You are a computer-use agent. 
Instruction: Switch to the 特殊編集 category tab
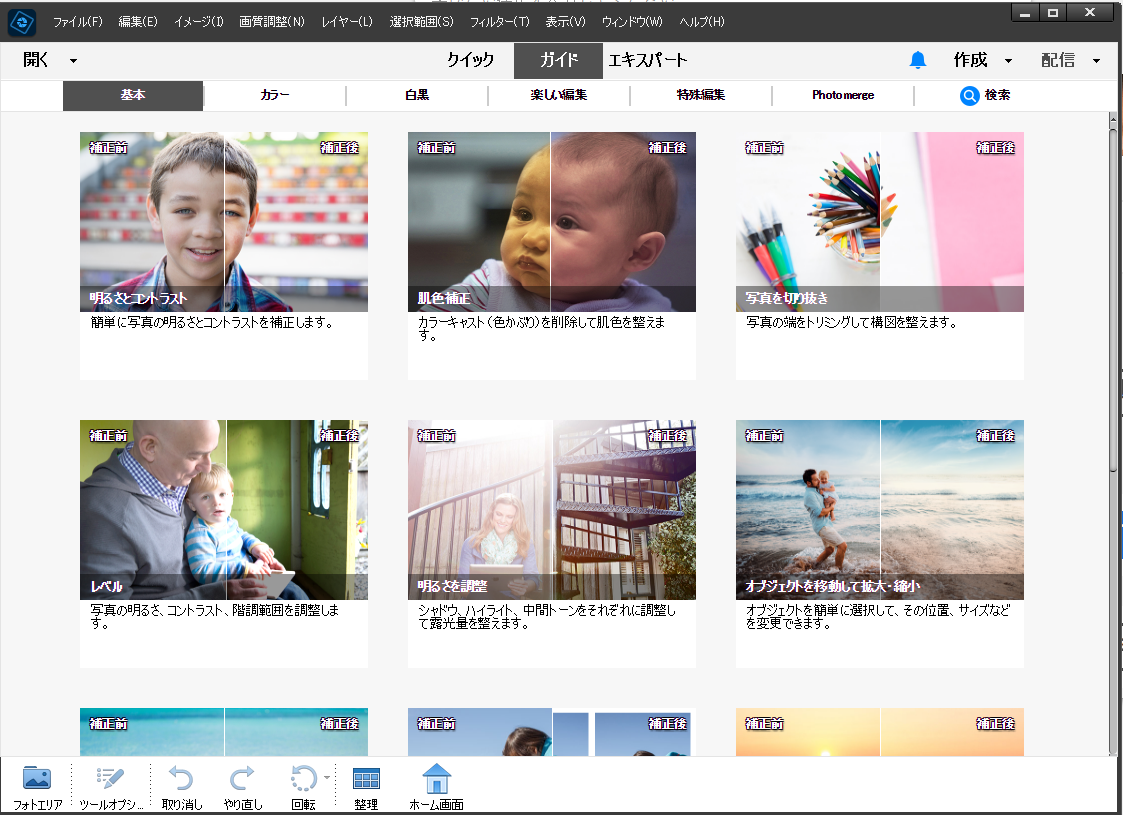(x=700, y=95)
